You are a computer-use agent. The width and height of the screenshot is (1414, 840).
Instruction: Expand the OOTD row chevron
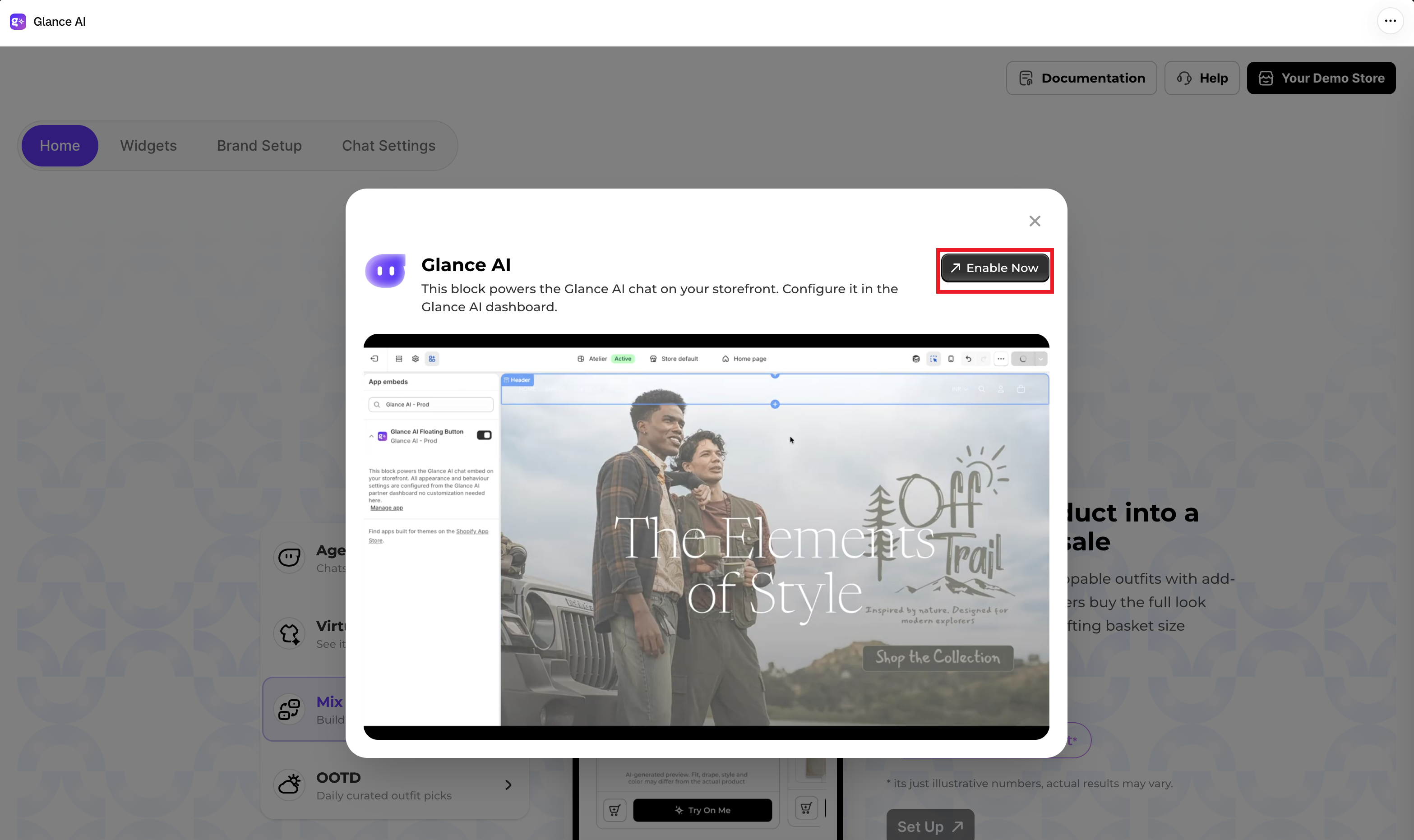coord(508,785)
